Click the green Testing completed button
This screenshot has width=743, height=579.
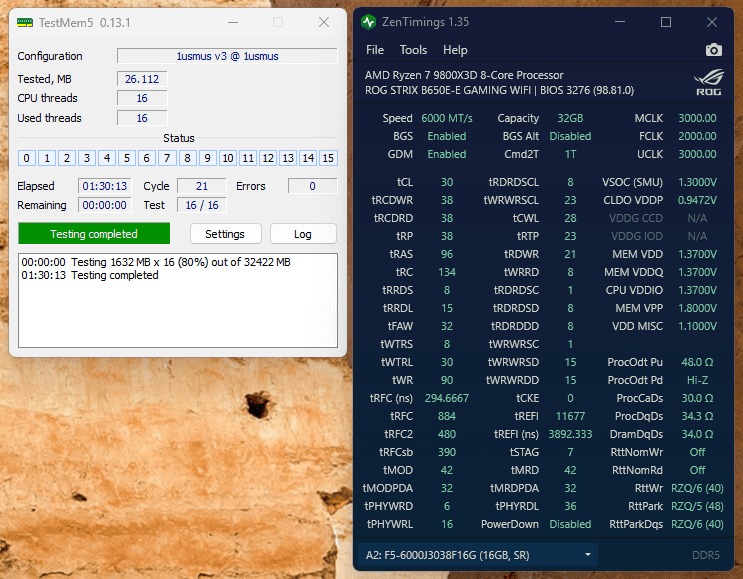click(94, 234)
